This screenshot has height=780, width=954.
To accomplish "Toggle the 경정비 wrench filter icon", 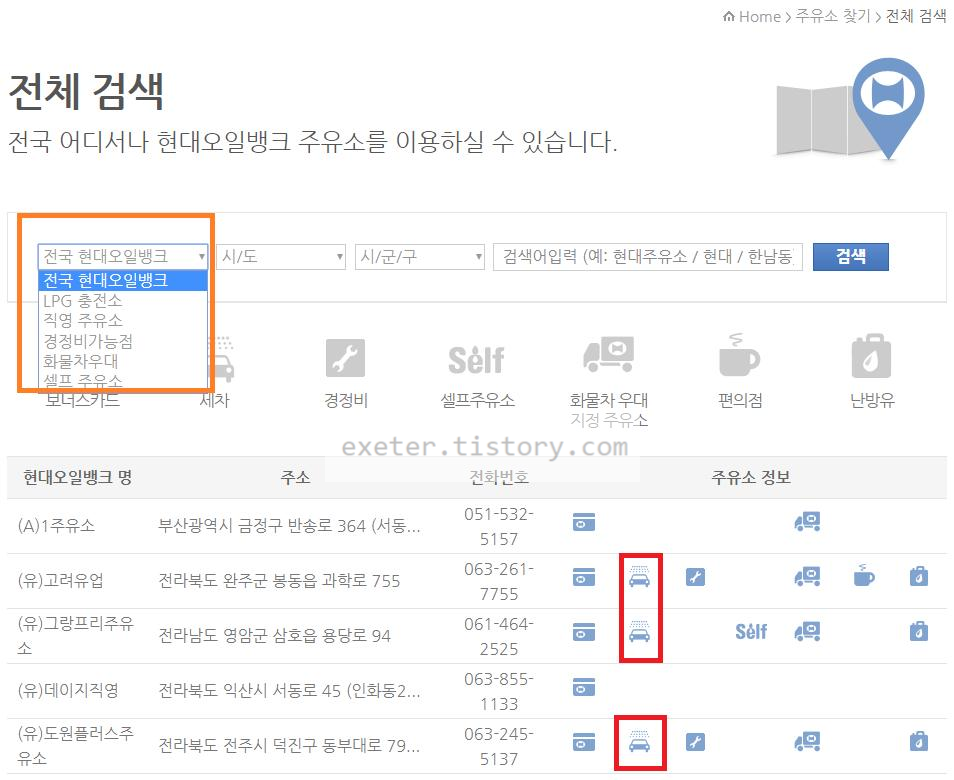I will coord(346,358).
